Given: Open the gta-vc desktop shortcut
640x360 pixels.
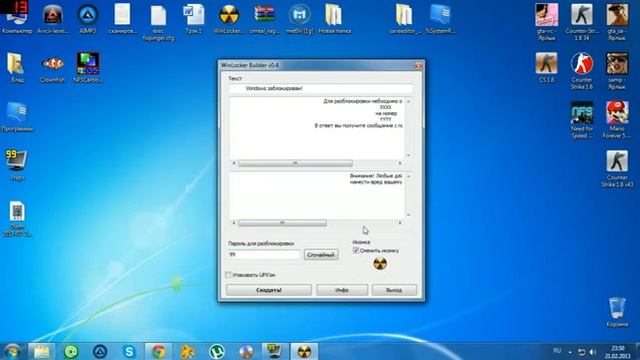Looking at the screenshot, I should (547, 22).
